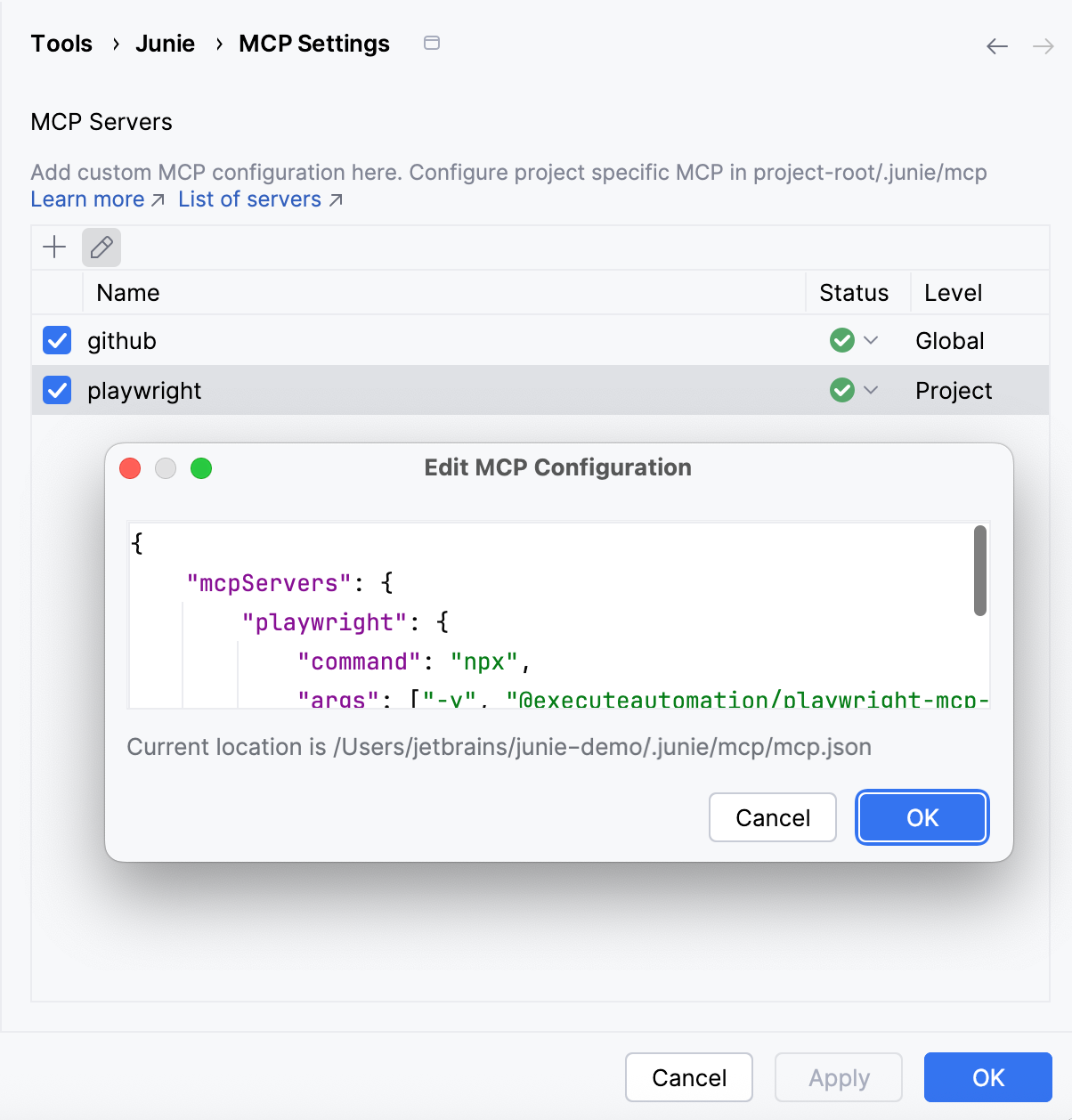1072x1120 pixels.
Task: Click the green status icon for github
Action: tap(842, 340)
